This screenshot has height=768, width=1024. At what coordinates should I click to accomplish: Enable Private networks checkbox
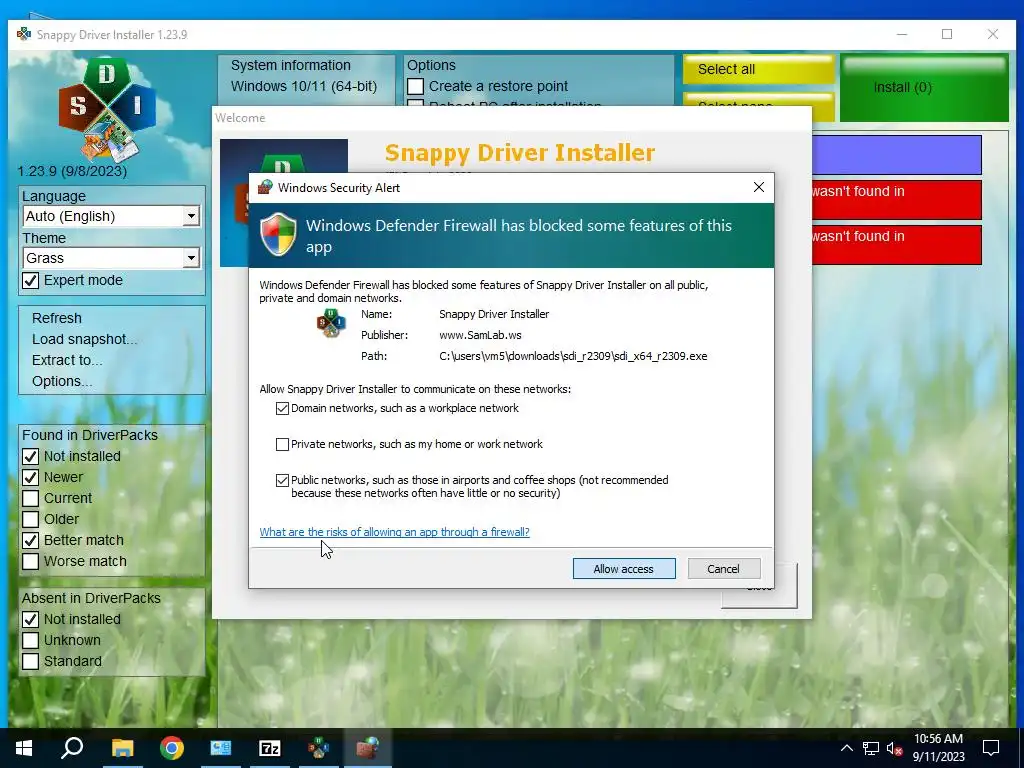[x=282, y=445]
